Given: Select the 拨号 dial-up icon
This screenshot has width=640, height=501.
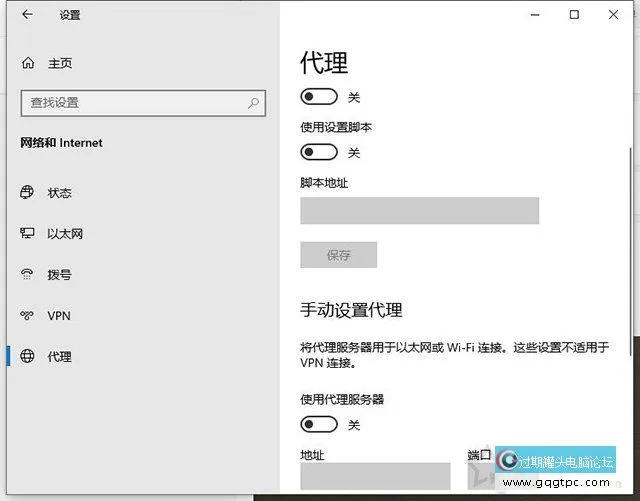Looking at the screenshot, I should coord(27,274).
